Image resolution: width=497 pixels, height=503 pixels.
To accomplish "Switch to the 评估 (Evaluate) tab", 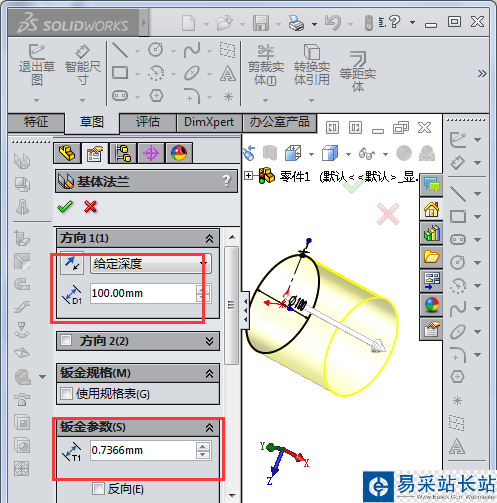I will [148, 122].
